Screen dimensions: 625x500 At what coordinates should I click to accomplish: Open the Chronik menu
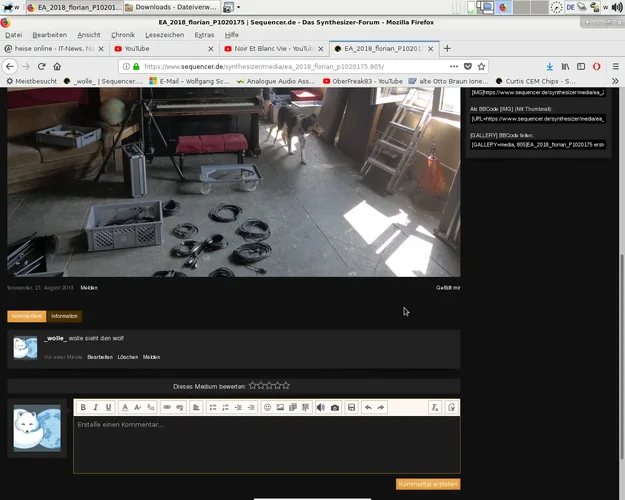(123, 35)
